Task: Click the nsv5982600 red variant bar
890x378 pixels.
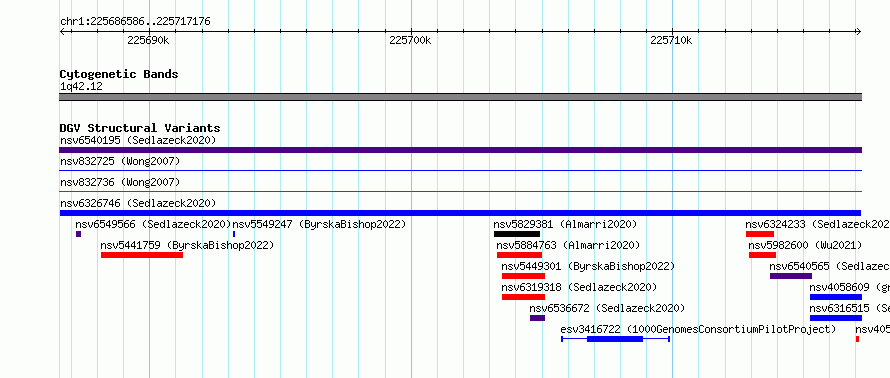Action: coord(762,255)
